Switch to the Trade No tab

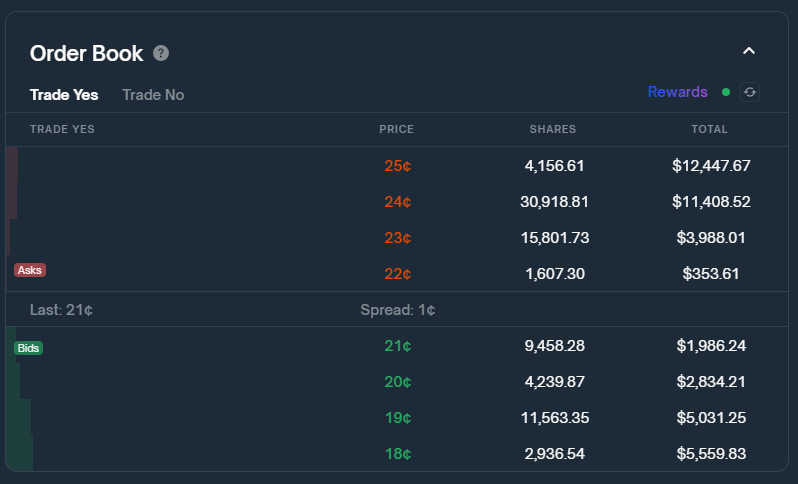[153, 95]
